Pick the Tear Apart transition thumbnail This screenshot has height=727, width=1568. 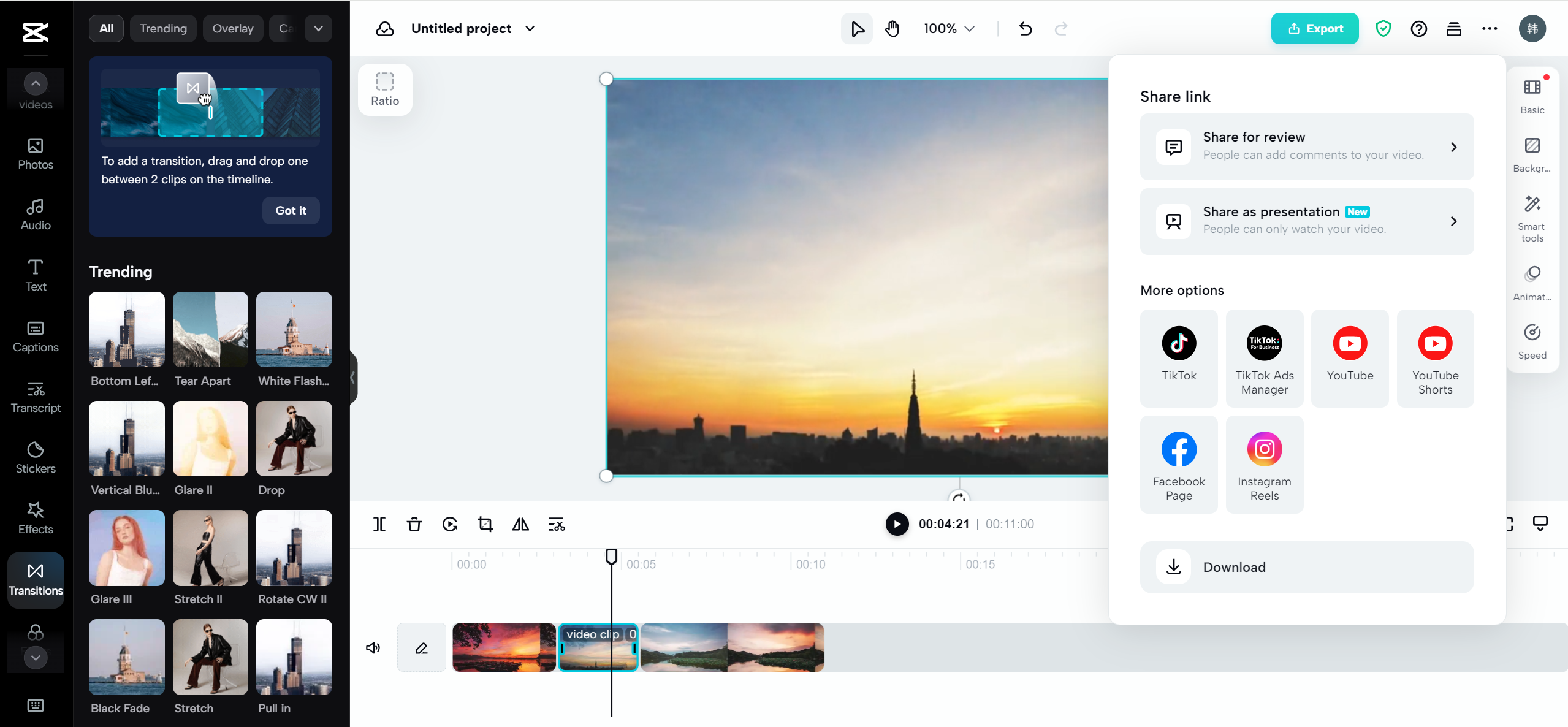210,330
